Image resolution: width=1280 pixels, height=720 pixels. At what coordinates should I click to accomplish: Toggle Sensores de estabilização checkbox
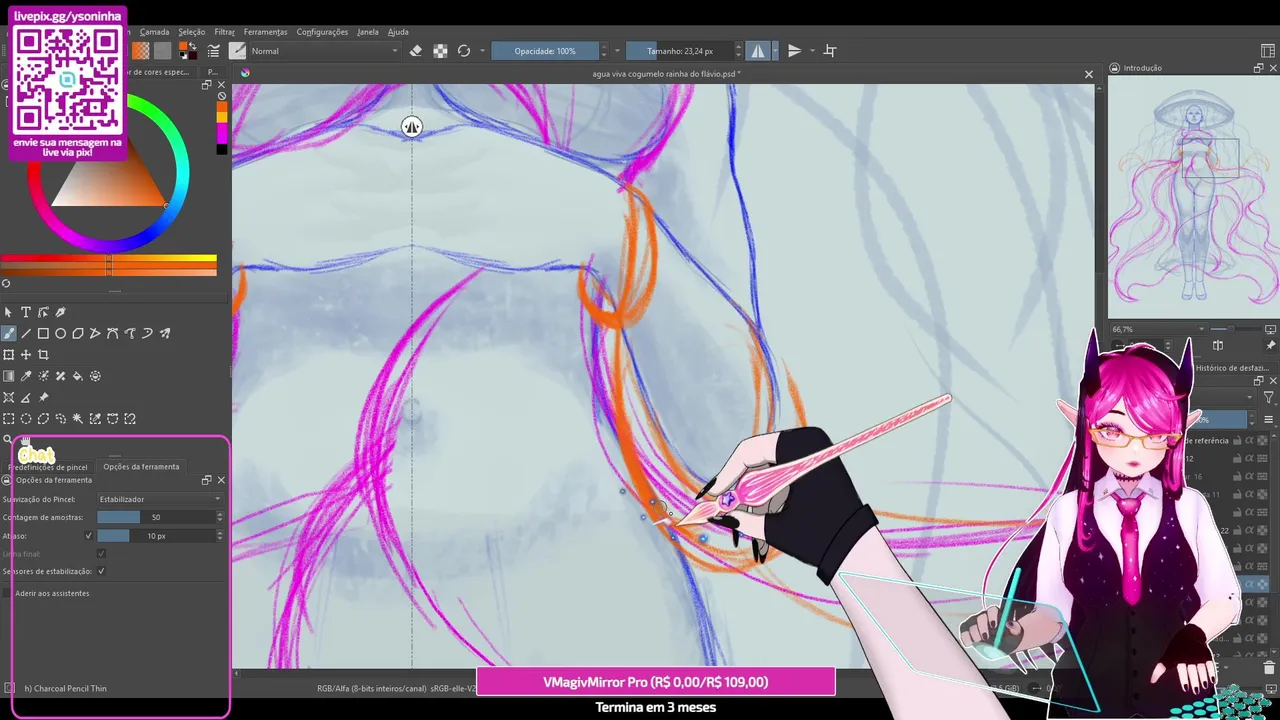point(101,572)
